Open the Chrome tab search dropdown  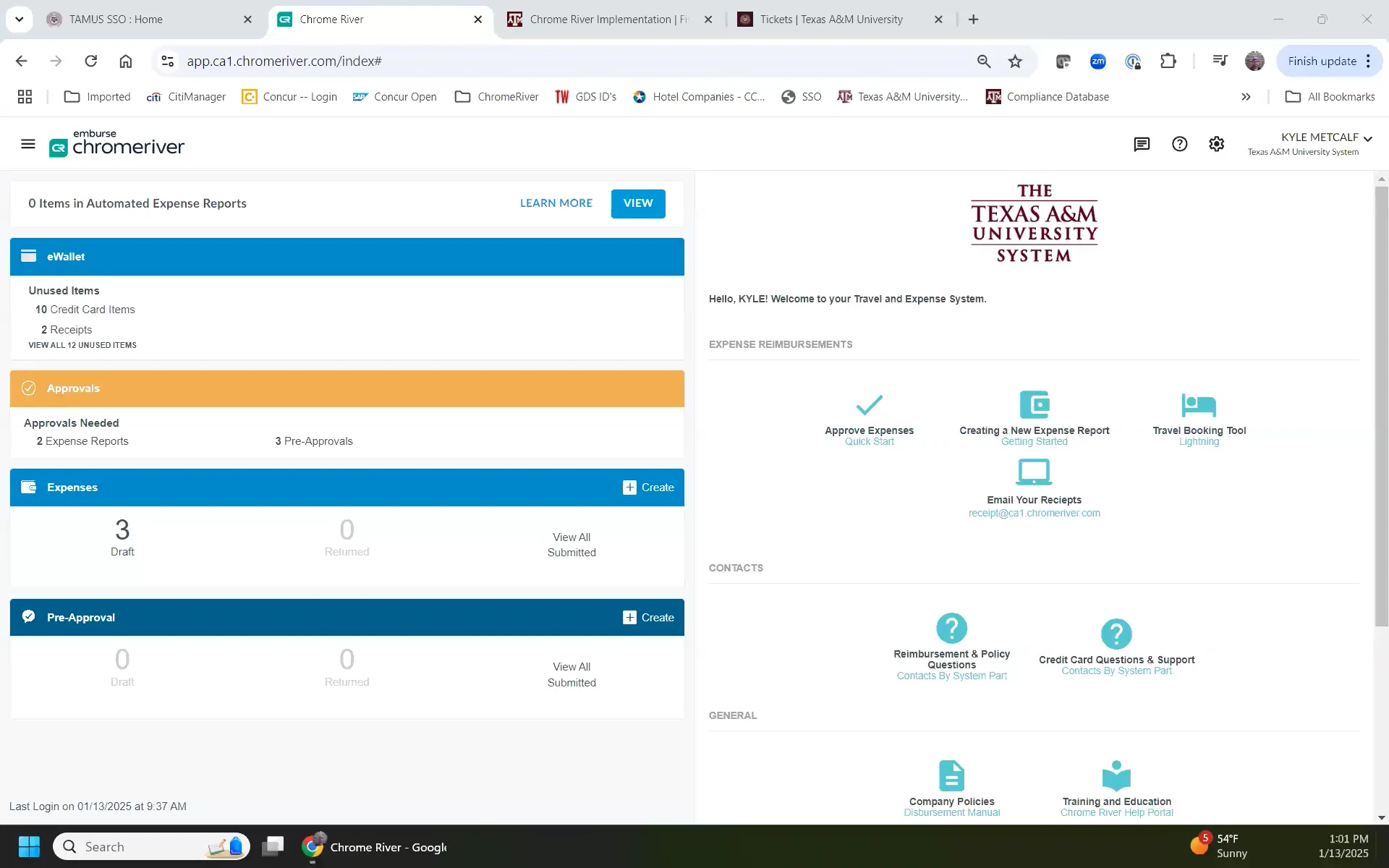click(x=20, y=20)
